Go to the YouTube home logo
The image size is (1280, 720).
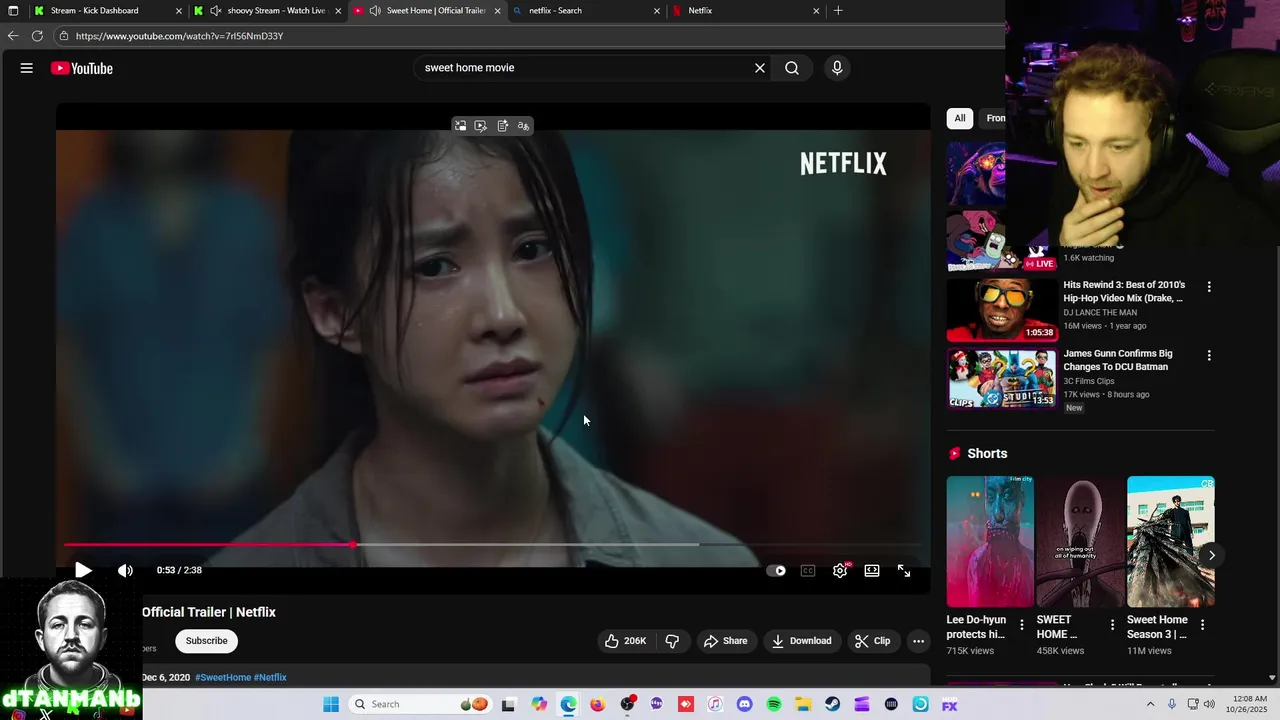(82, 68)
